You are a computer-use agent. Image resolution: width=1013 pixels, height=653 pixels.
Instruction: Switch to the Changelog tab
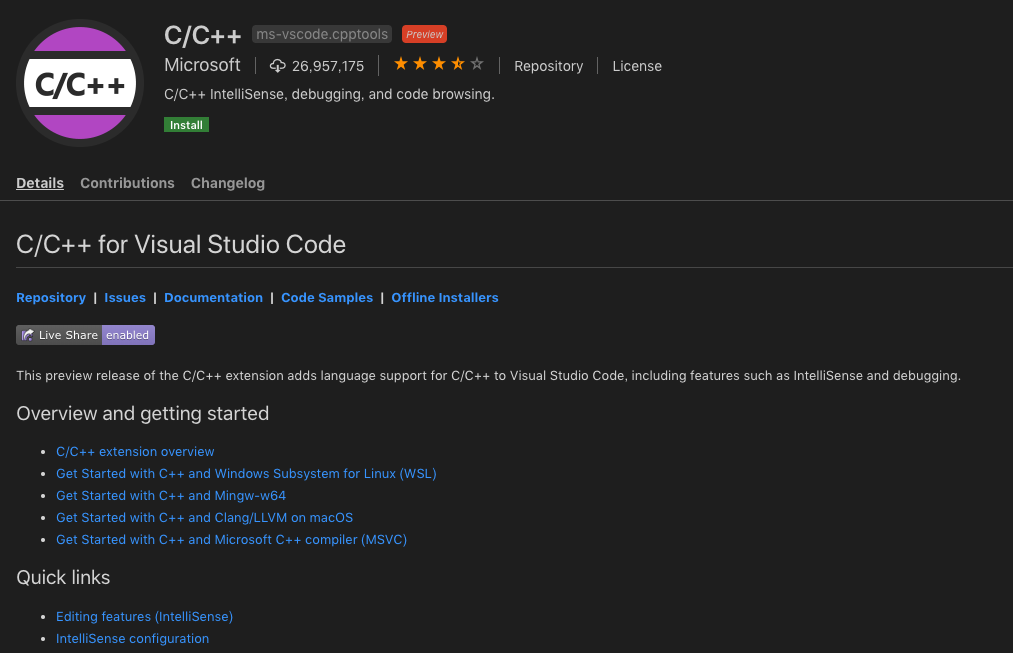pyautogui.click(x=227, y=183)
